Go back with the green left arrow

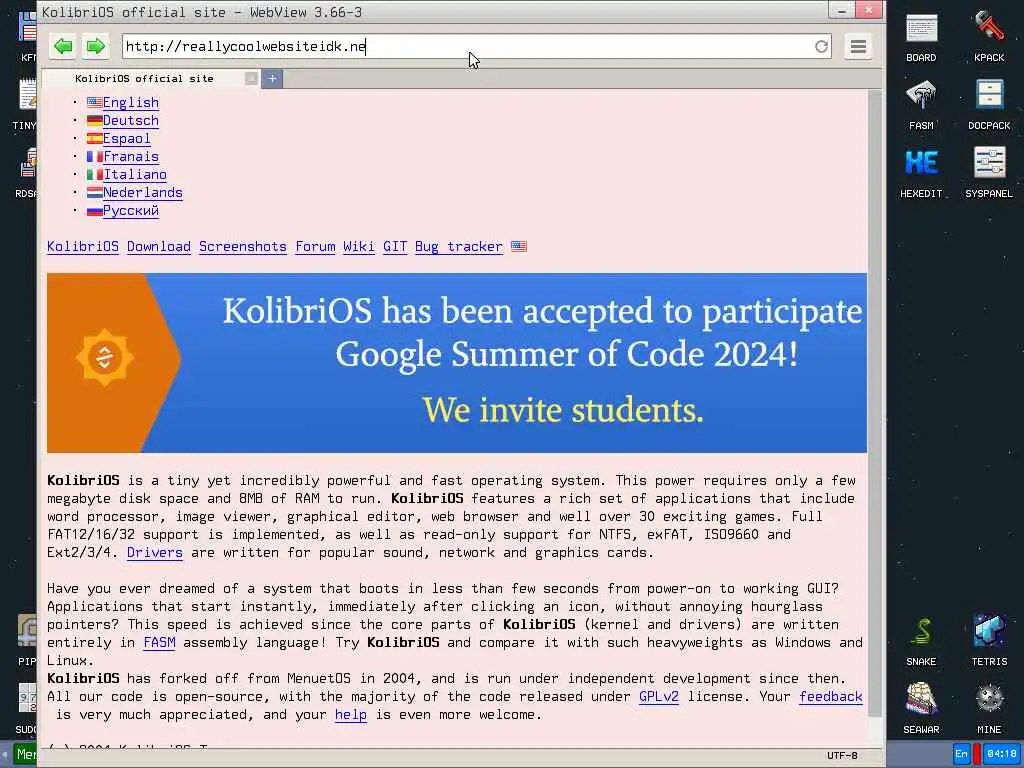(63, 46)
